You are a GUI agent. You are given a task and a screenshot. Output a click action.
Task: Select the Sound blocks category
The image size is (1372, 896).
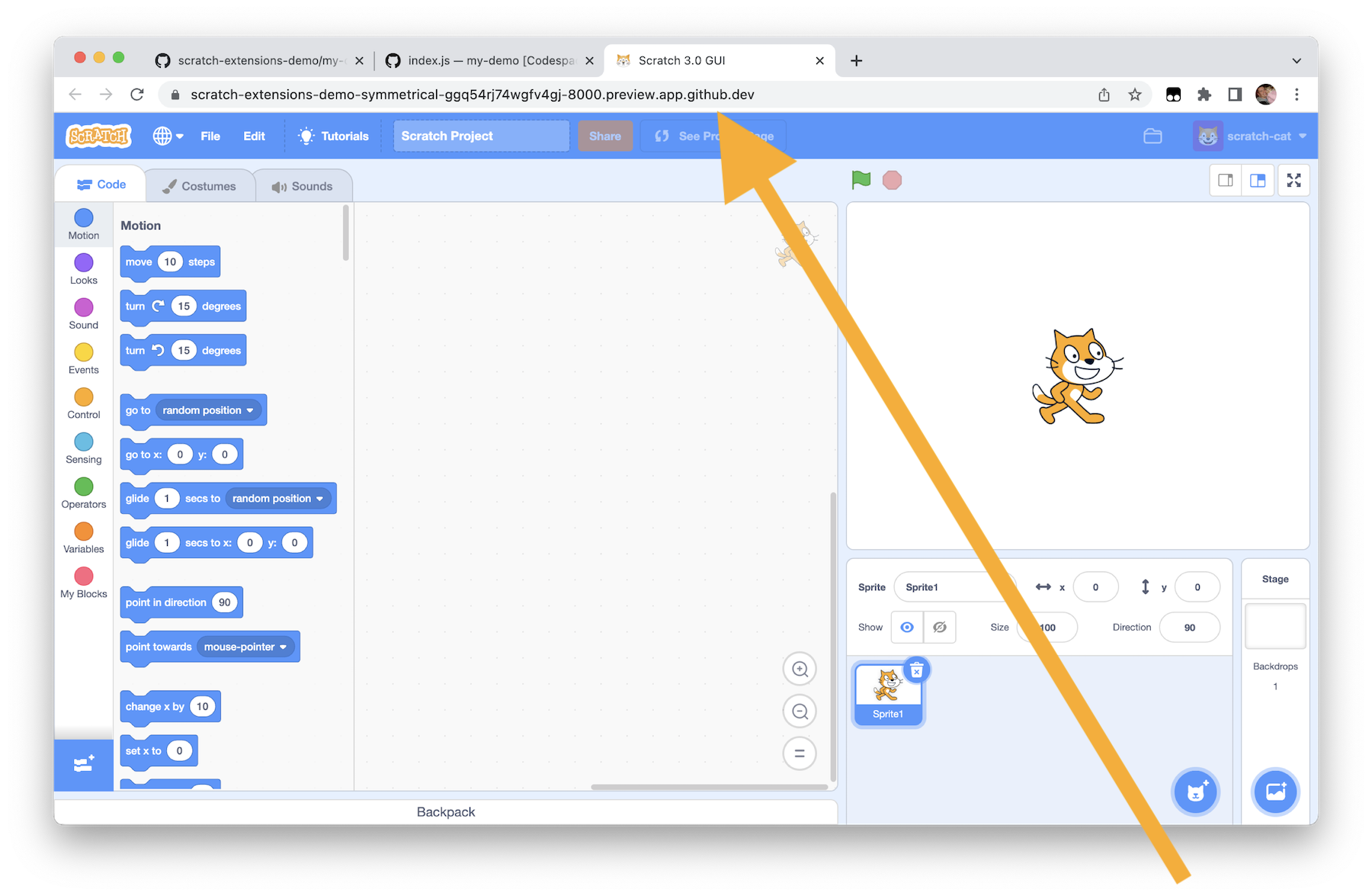coord(83,313)
